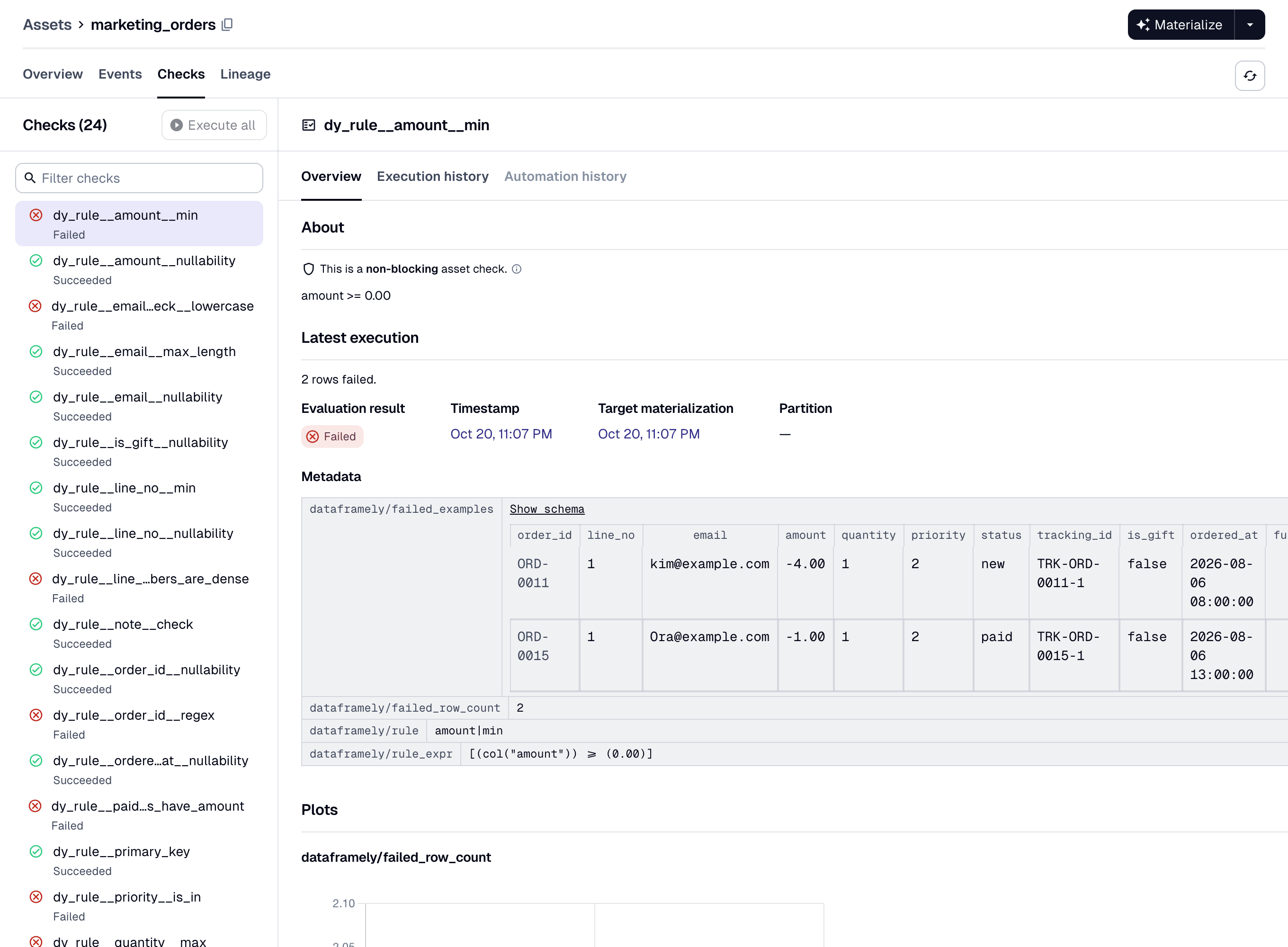Image resolution: width=1288 pixels, height=947 pixels.
Task: Select the dy_rule__email__max_length check
Action: click(139, 360)
